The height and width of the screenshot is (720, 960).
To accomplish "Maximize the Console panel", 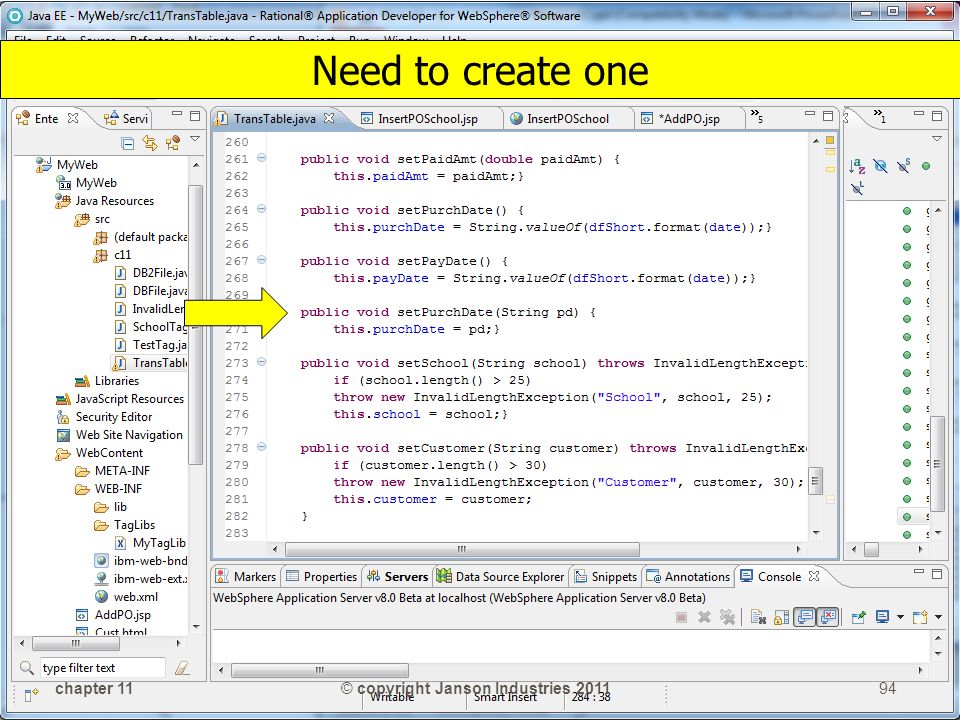I will click(937, 574).
